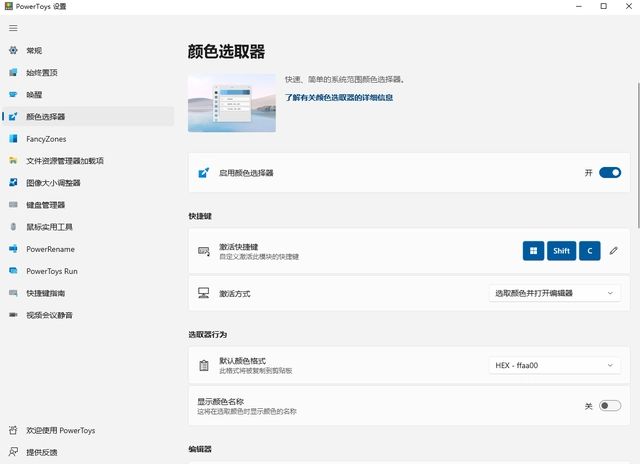Viewport: 640px width, 464px height.
Task: Click the 始终置顶 icon in sidebar
Action: point(13,72)
